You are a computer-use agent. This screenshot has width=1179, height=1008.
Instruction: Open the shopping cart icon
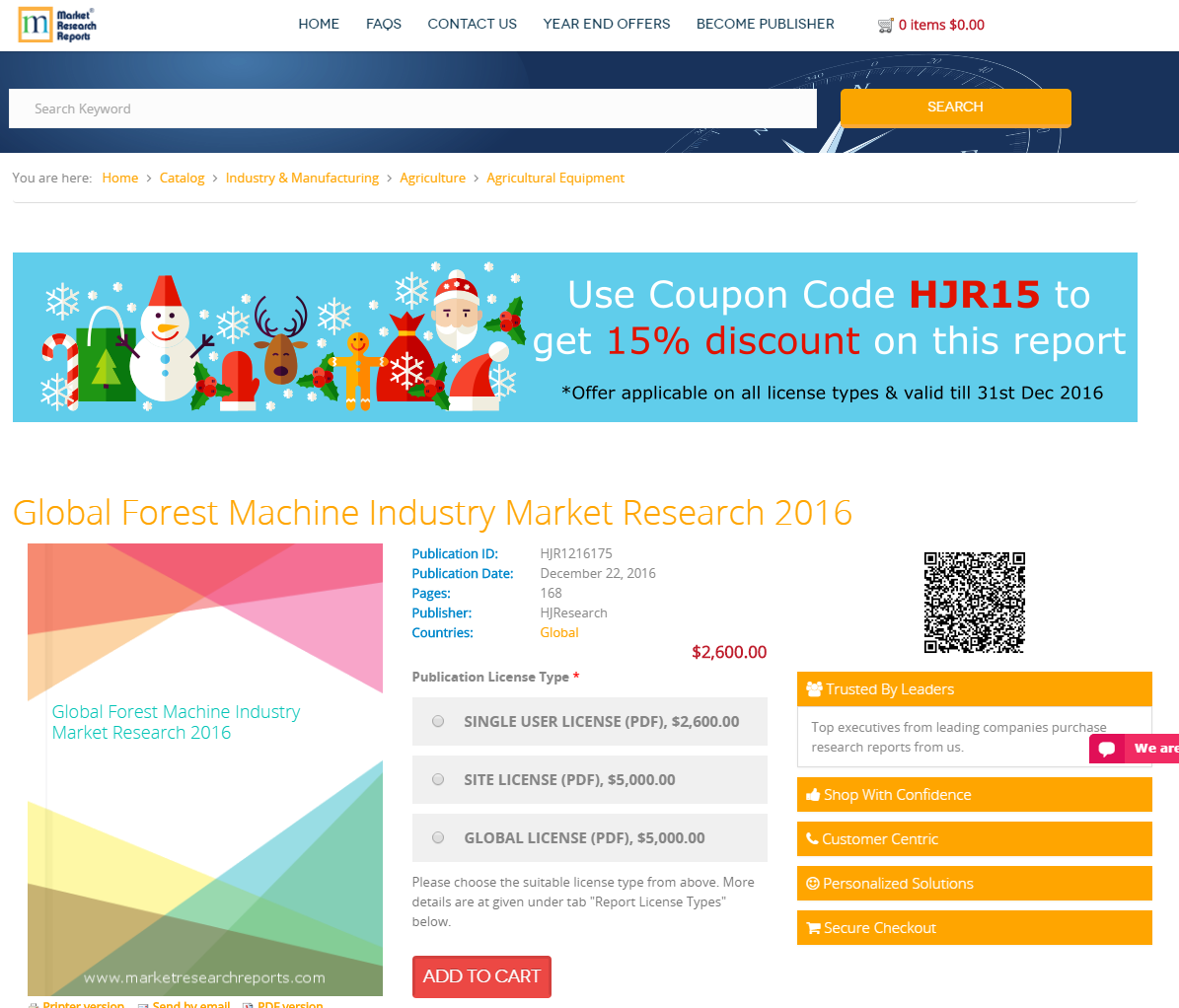(x=885, y=26)
